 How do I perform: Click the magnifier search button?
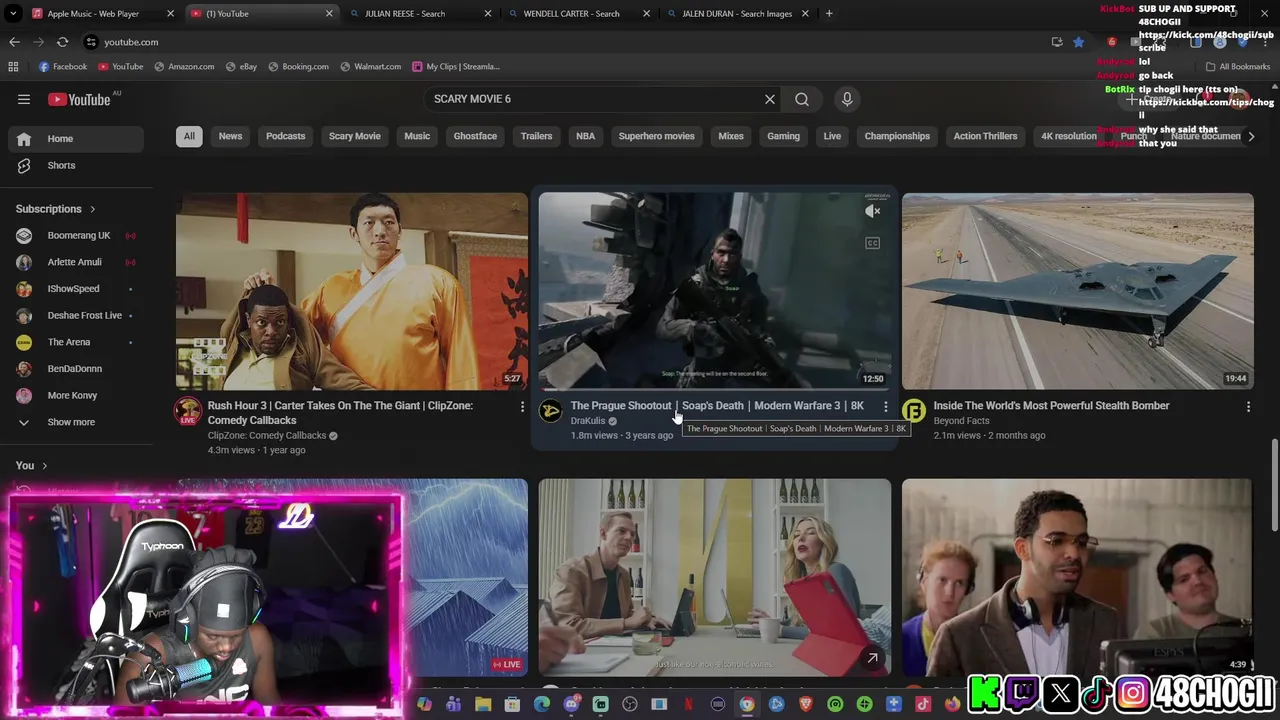click(x=802, y=99)
